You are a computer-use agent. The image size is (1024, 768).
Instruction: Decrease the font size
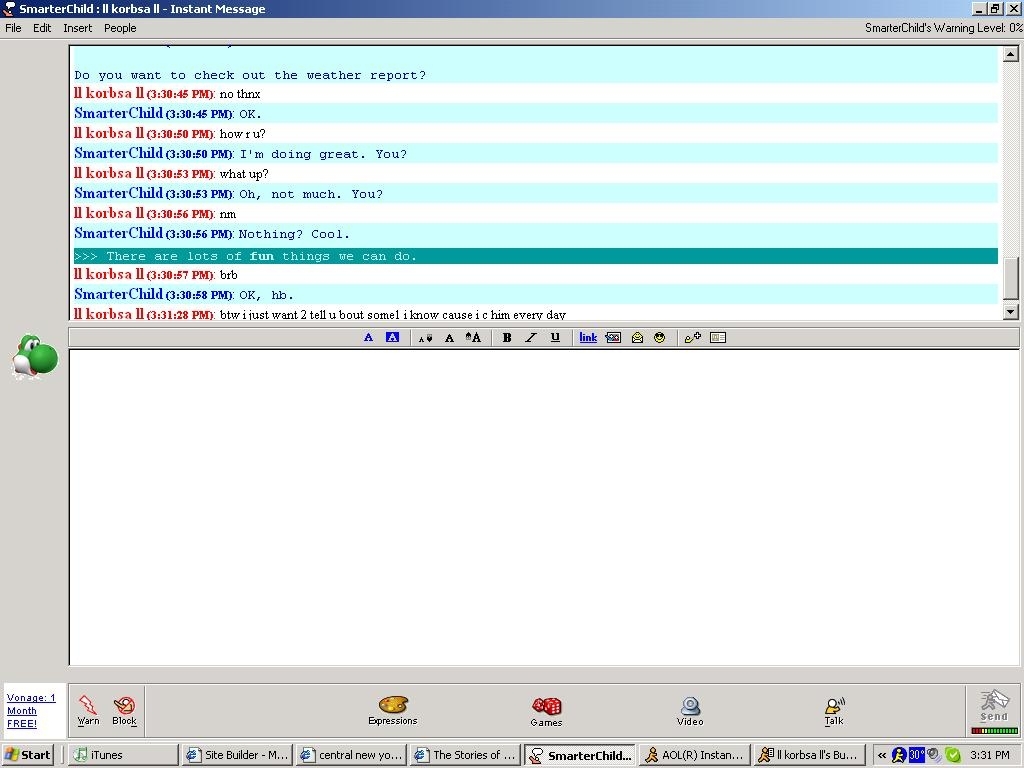(425, 338)
